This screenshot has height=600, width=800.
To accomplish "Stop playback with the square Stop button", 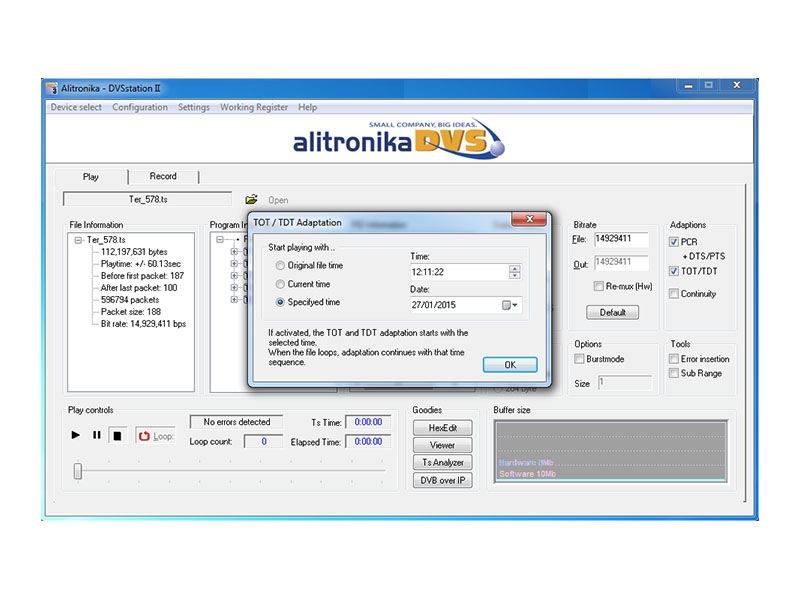I will (117, 436).
